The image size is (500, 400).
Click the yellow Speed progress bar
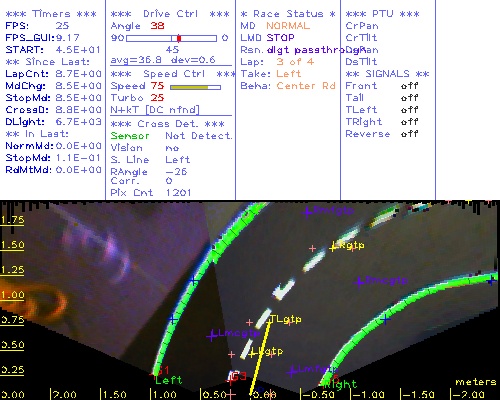tap(189, 87)
